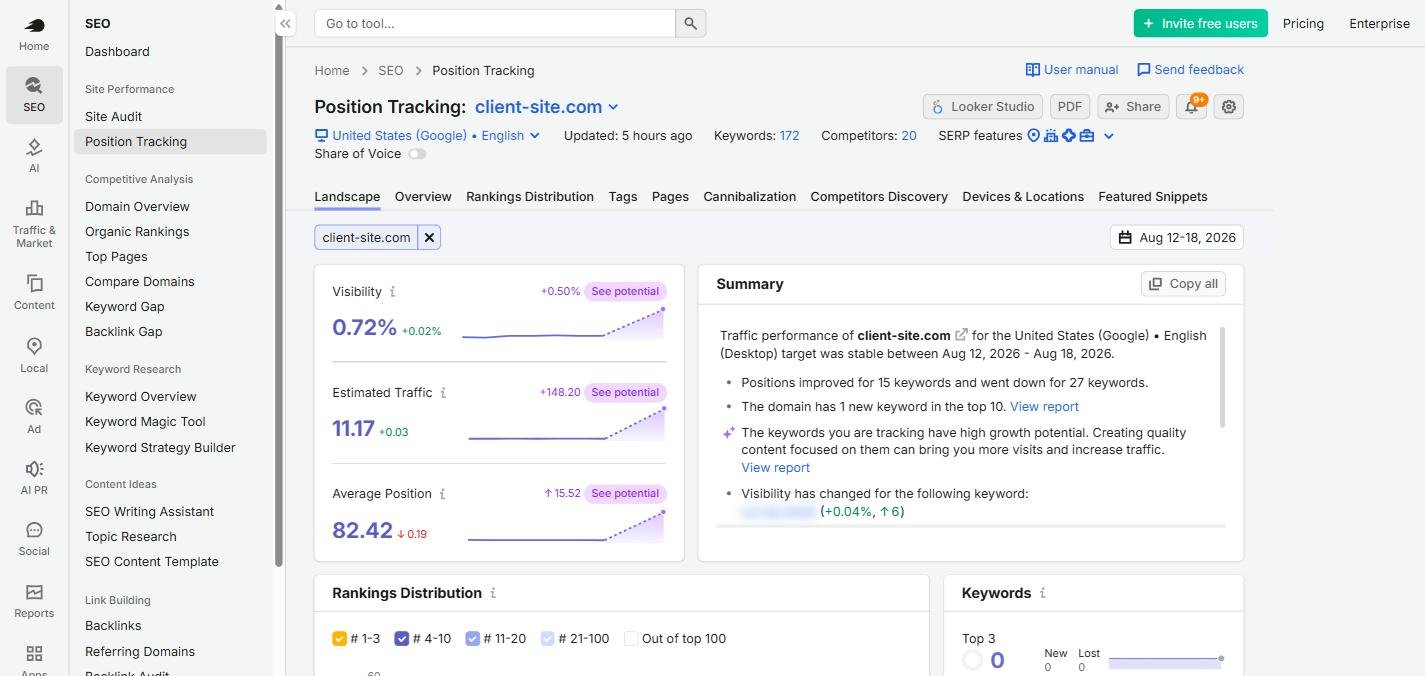Uncheck the # 11-20 checkbox
Screen dimensions: 1425x676
(x=472, y=639)
